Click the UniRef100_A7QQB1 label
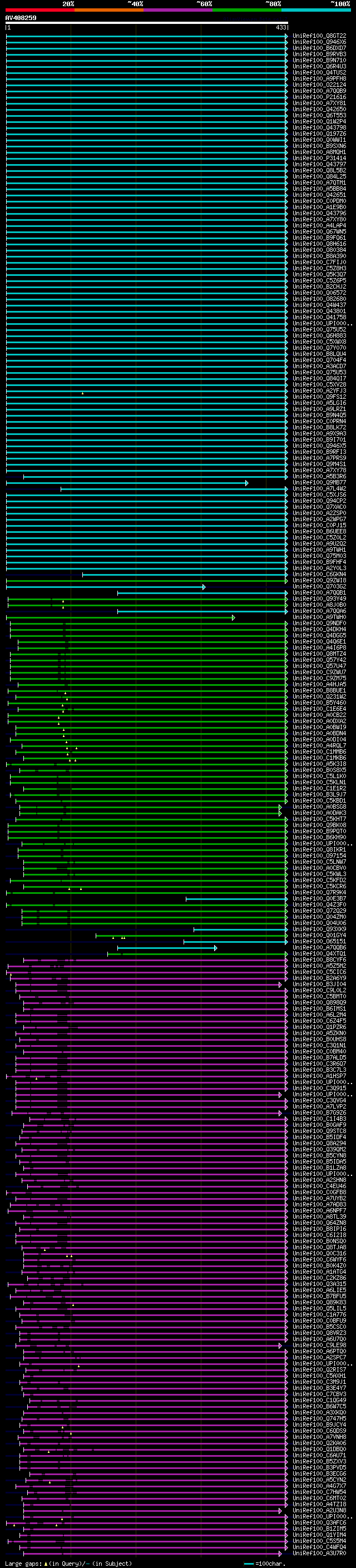This screenshot has height=1568, width=356. pyautogui.click(x=319, y=593)
